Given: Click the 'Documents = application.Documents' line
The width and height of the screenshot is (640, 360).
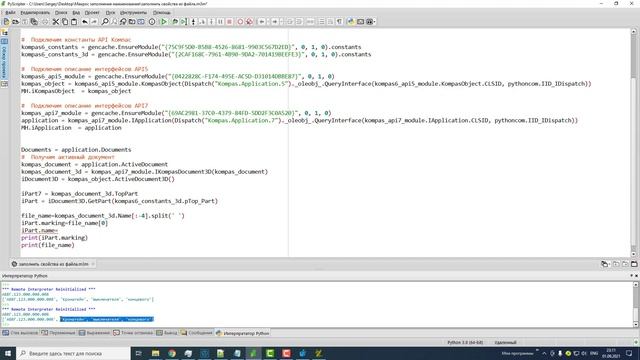Looking at the screenshot, I should point(76,149).
